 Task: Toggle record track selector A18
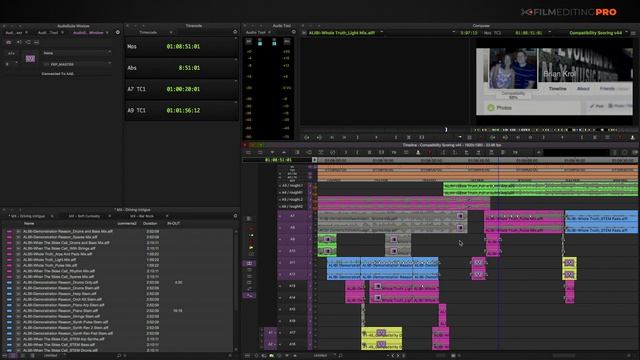click(x=293, y=344)
